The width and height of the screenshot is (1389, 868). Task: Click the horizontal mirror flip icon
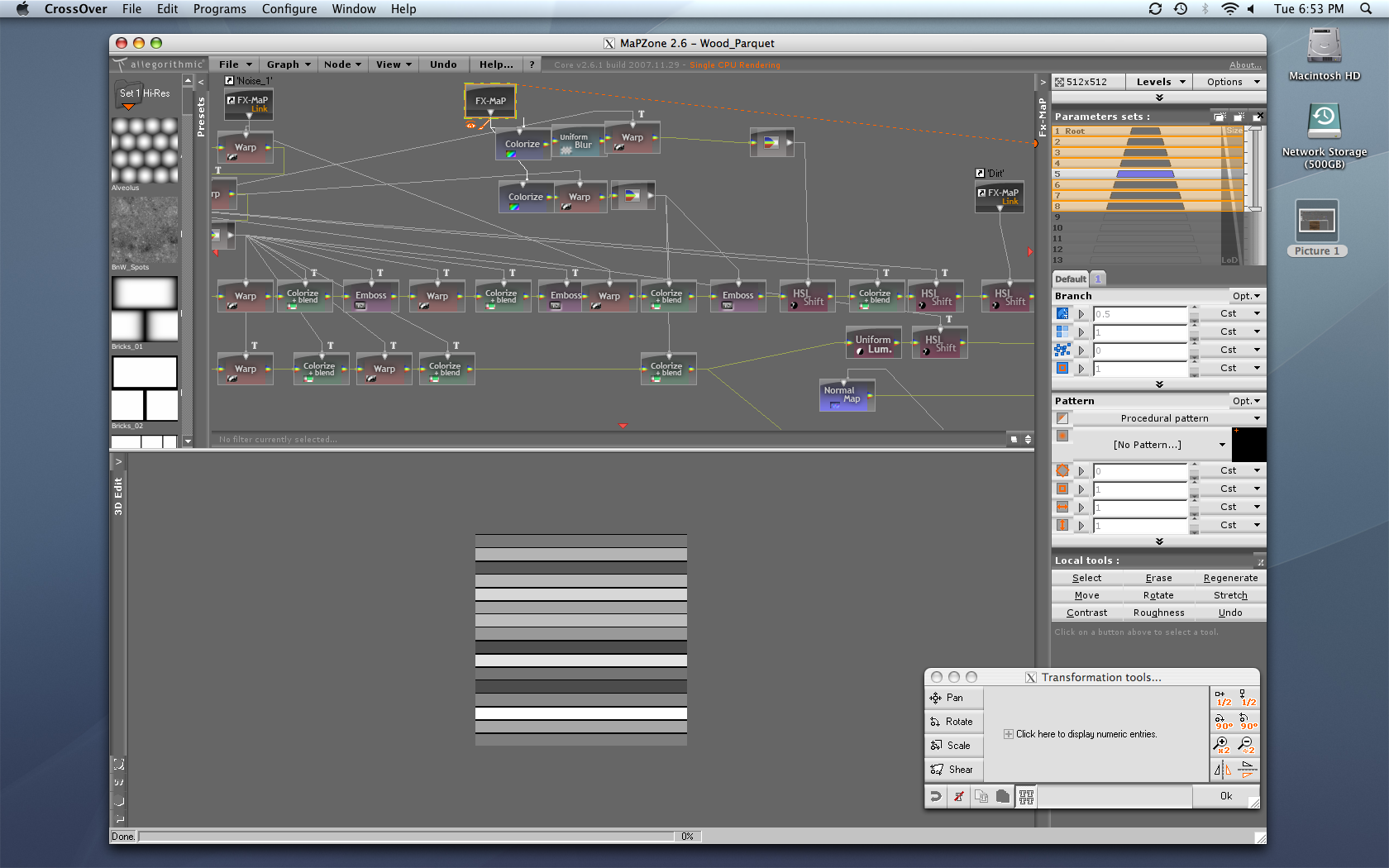(x=1222, y=770)
